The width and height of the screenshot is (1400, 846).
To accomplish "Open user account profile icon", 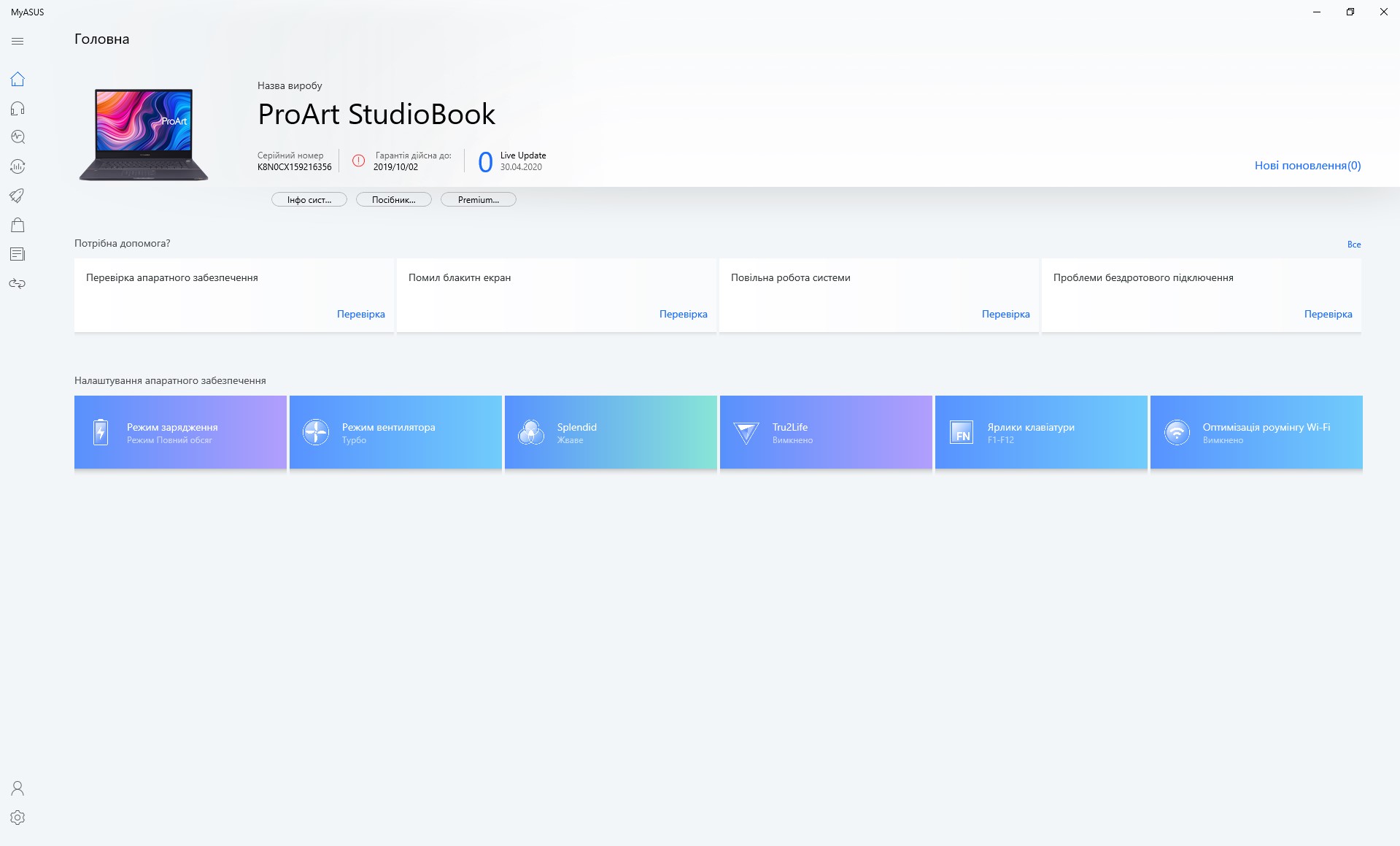I will coord(18,788).
